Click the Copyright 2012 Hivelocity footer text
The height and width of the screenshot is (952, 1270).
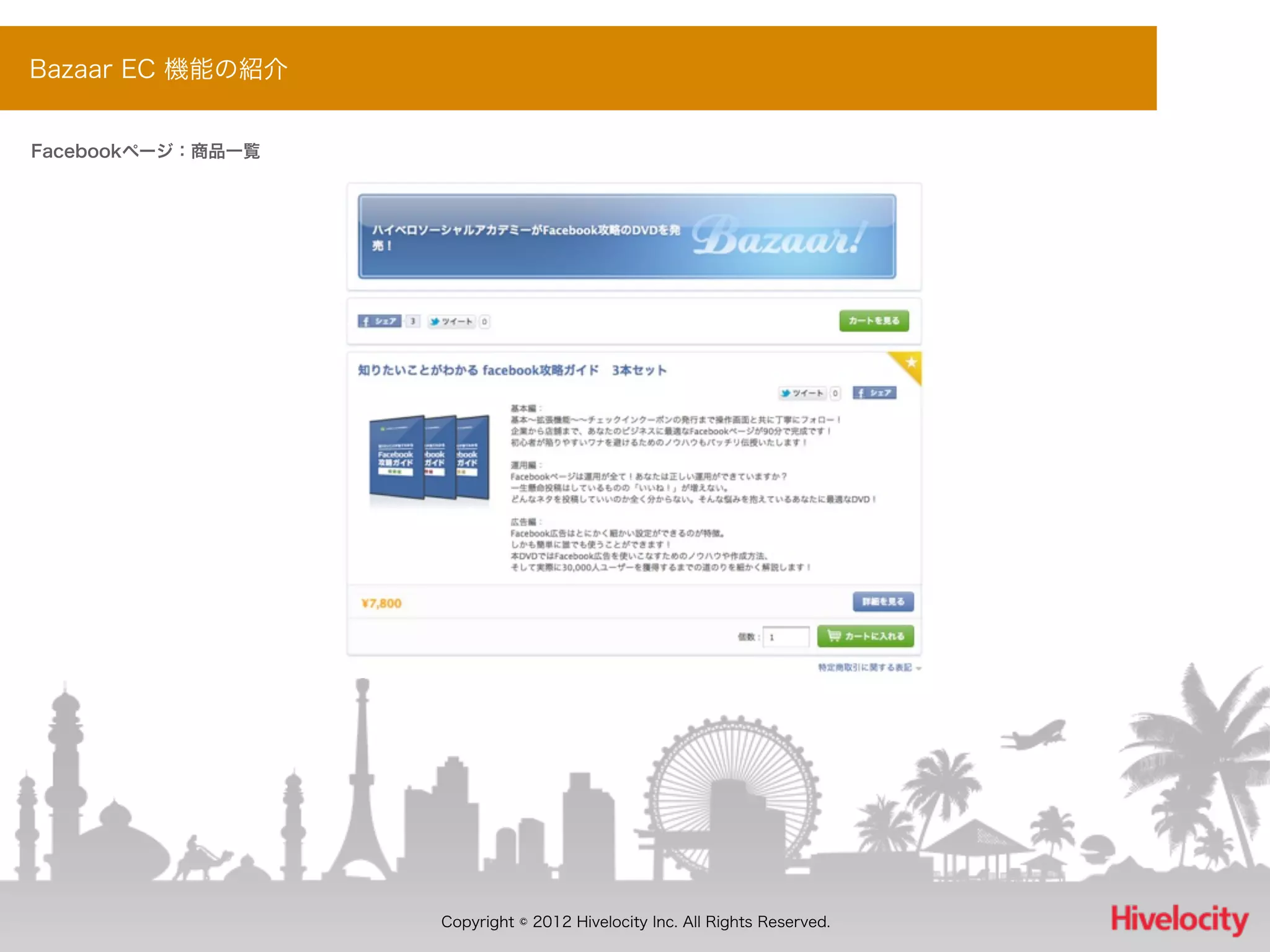(636, 922)
